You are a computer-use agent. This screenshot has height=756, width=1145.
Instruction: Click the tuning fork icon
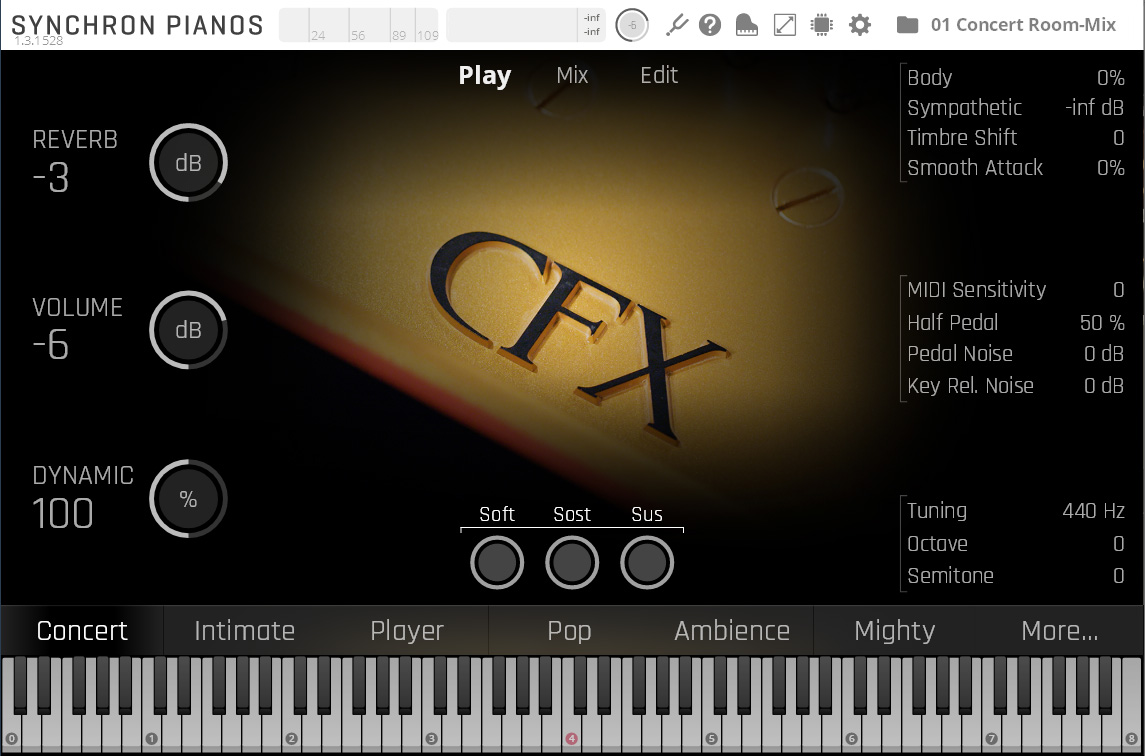[677, 25]
